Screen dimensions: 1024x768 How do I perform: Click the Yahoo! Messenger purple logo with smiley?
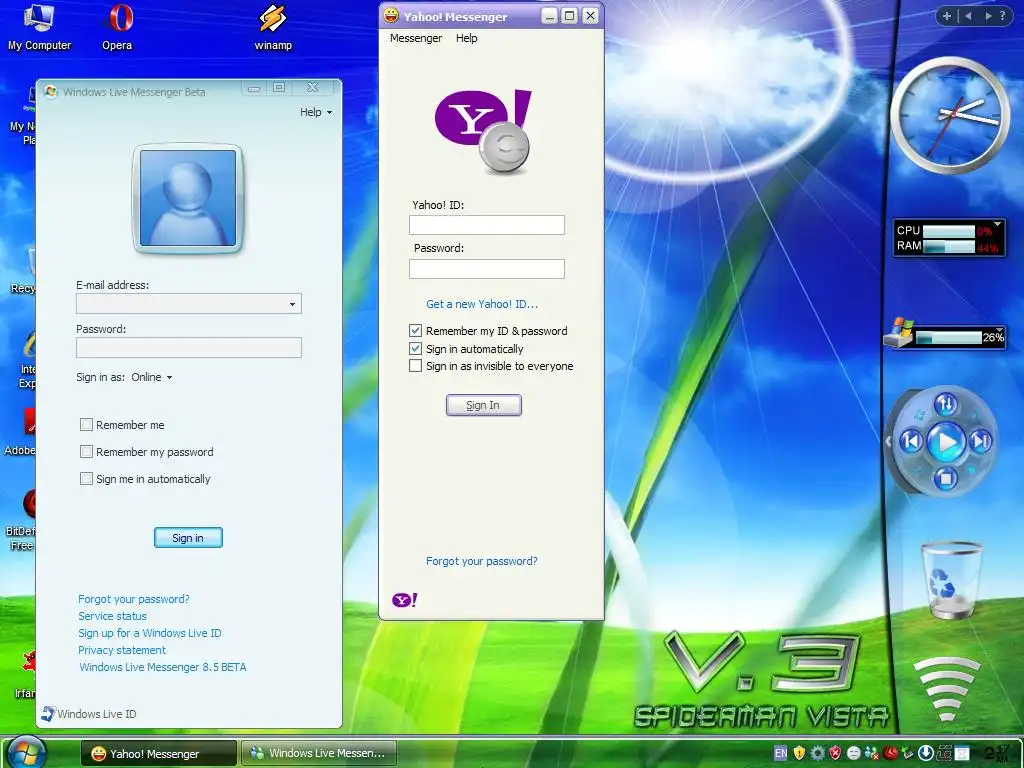484,131
